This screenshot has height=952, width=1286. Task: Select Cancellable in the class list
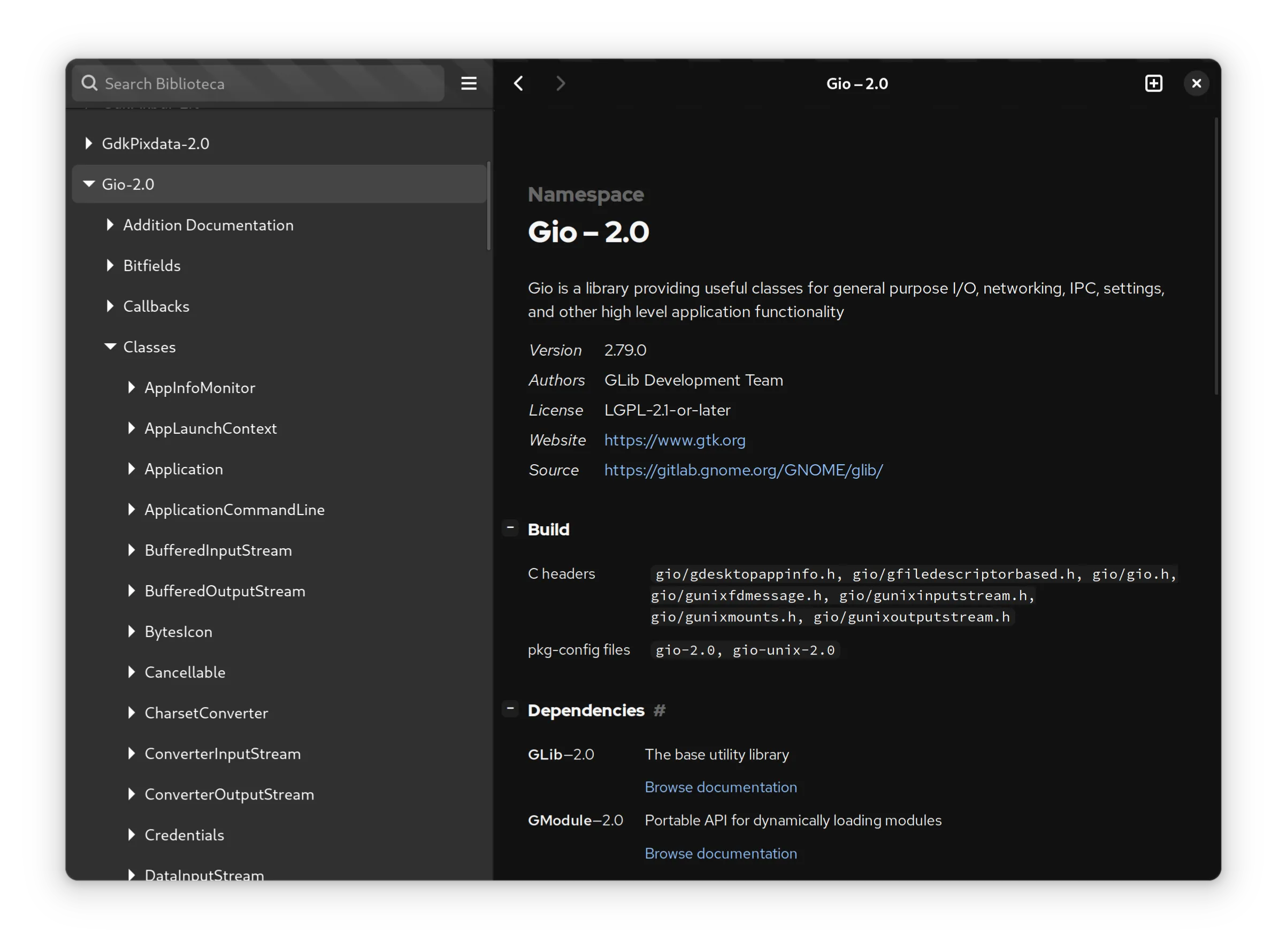point(185,672)
